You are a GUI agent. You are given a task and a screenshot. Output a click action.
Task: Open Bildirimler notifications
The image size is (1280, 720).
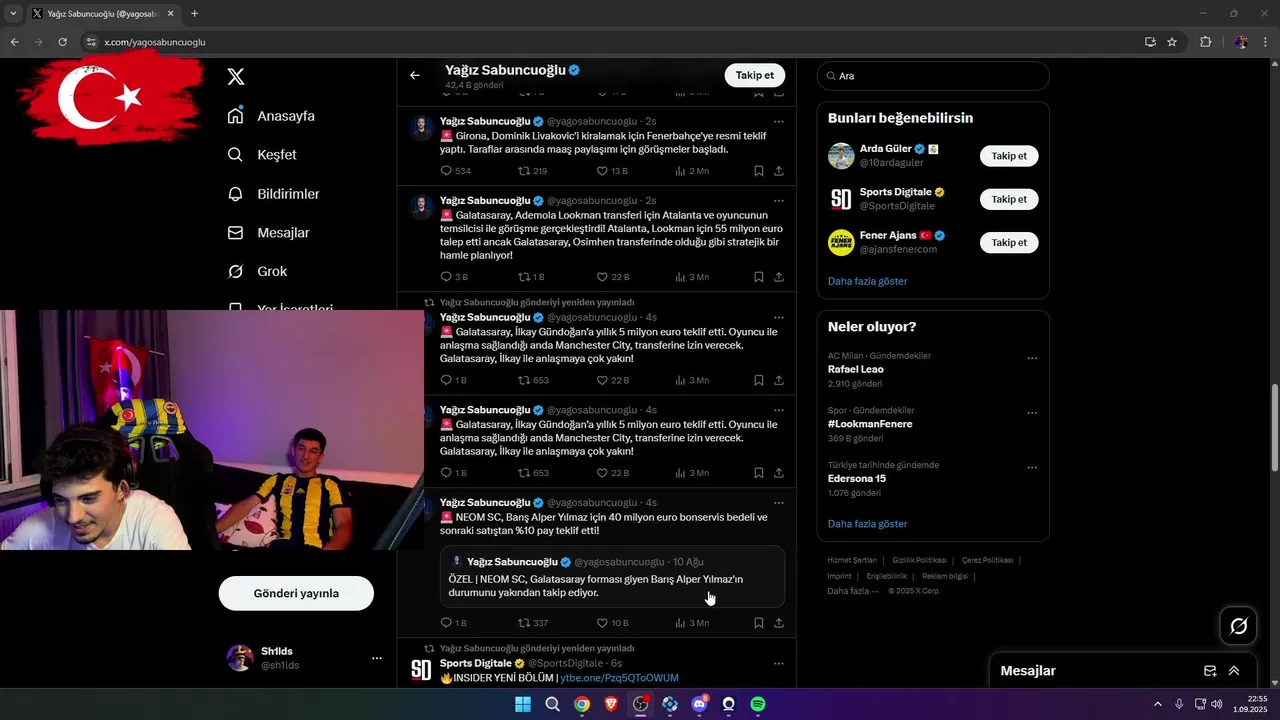pyautogui.click(x=274, y=194)
